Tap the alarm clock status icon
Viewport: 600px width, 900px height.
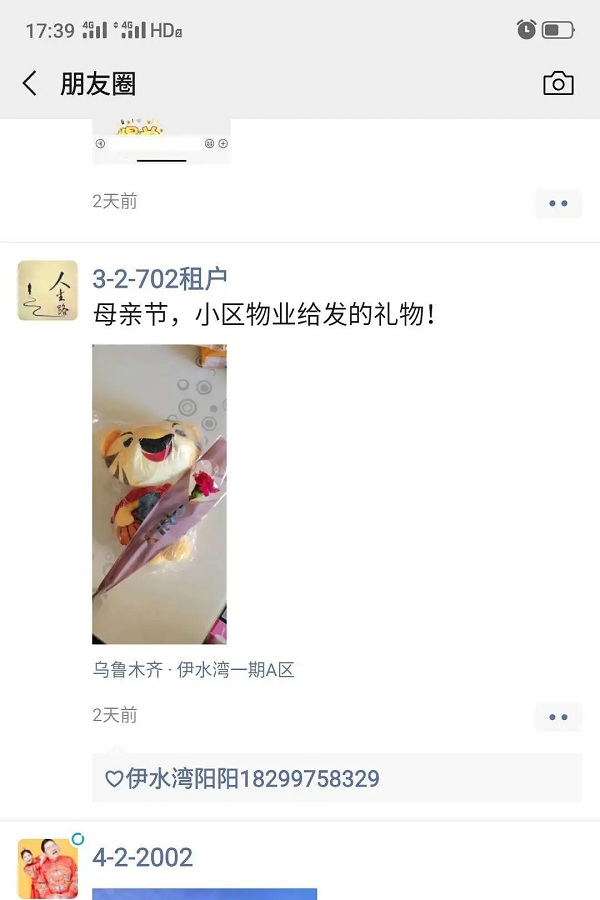point(526,29)
